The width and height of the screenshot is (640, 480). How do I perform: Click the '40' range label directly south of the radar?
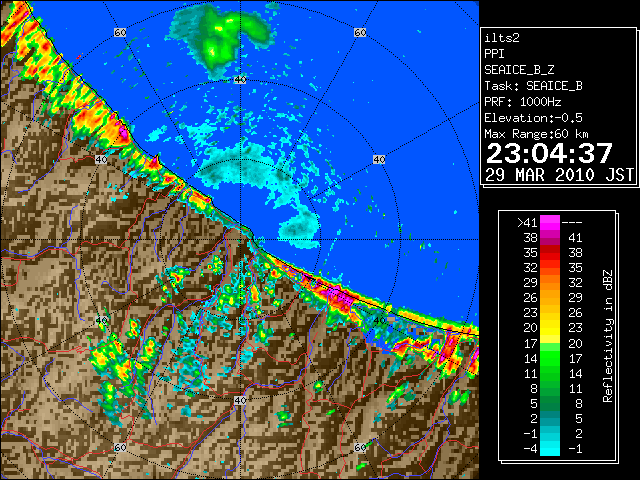pyautogui.click(x=240, y=400)
